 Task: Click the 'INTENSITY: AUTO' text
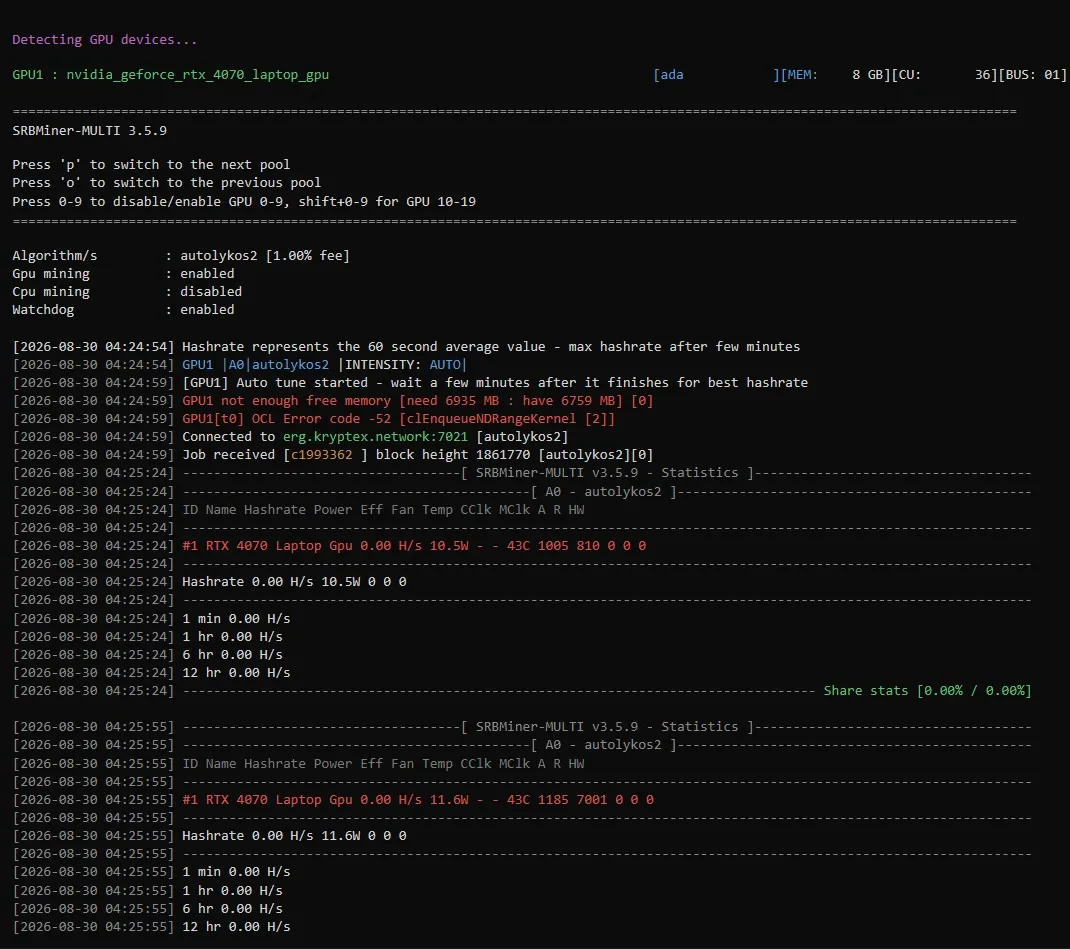point(403,365)
